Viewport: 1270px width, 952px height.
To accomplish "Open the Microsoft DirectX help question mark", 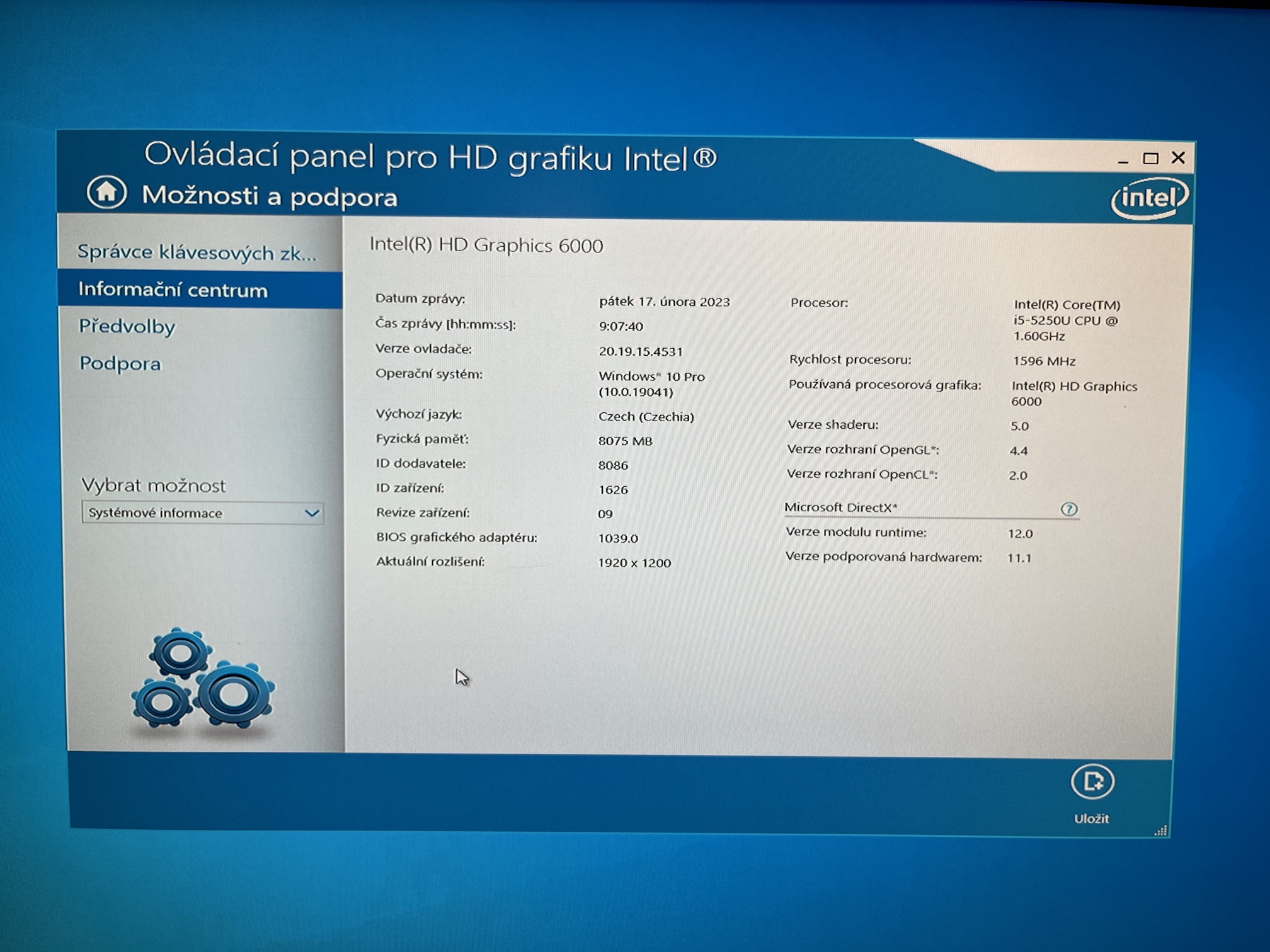I will [1068, 509].
